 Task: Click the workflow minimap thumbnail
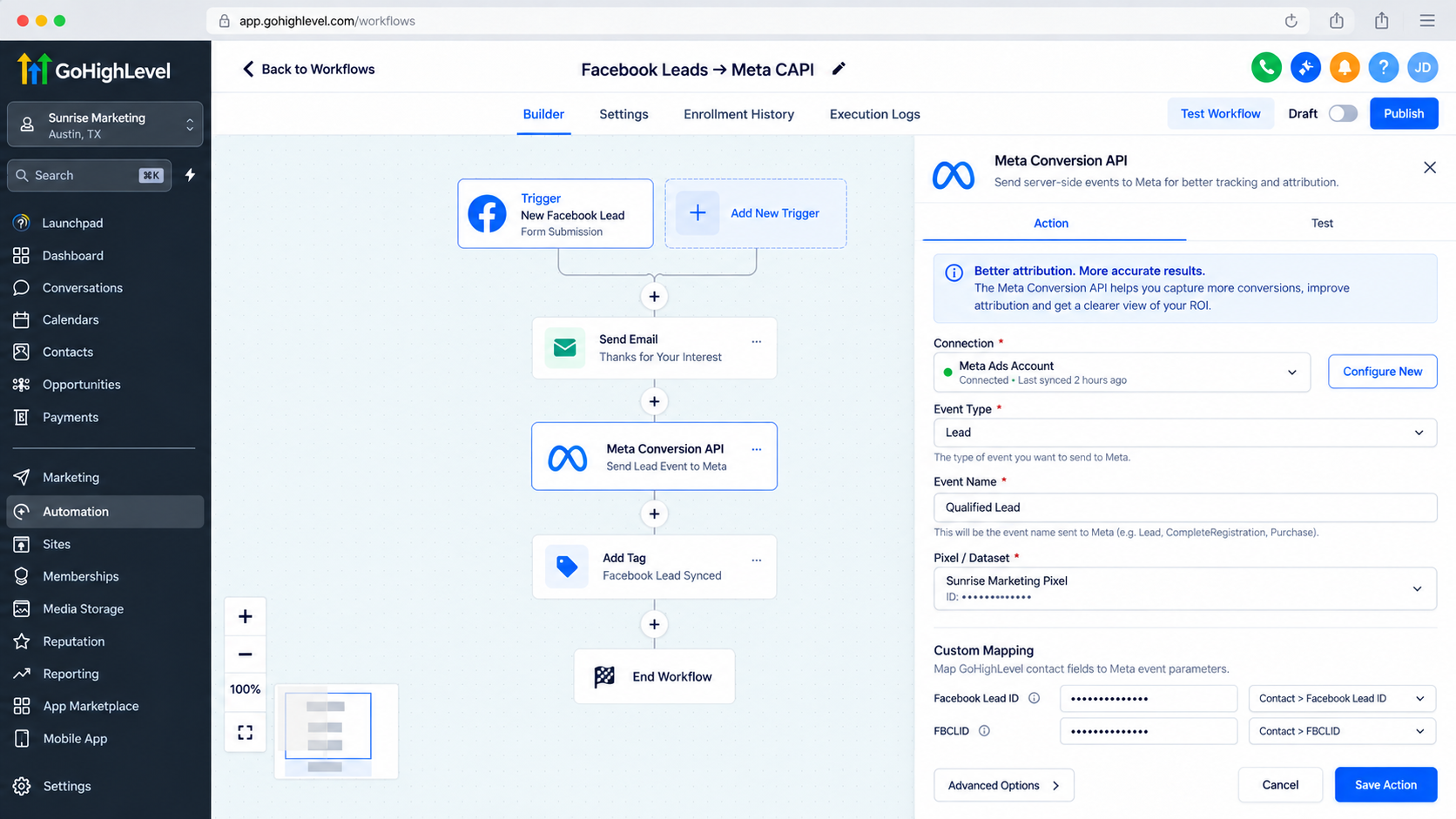336,731
